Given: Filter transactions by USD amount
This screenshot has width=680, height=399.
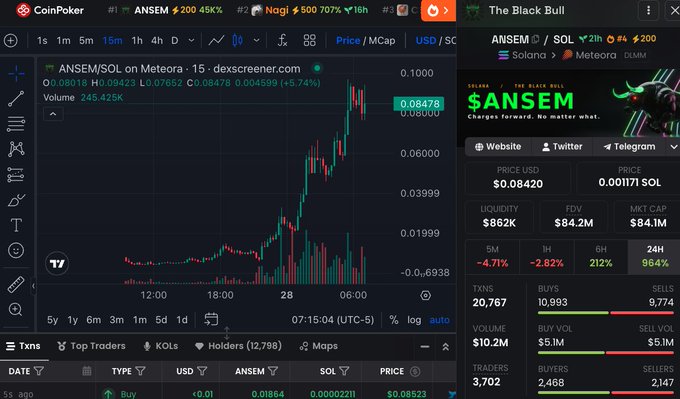Looking at the screenshot, I should (x=202, y=371).
